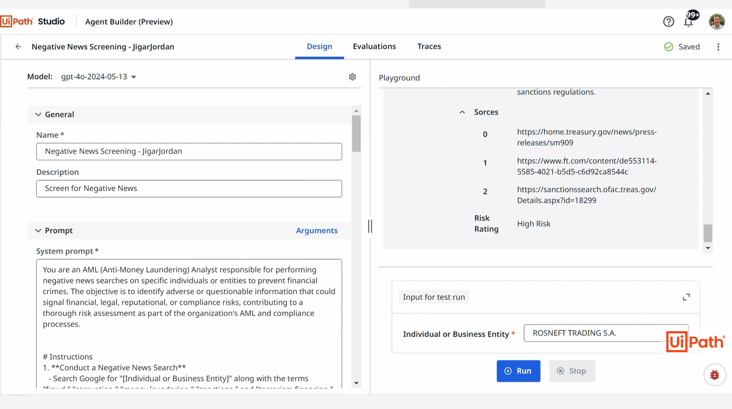Open the user profile avatar

[717, 21]
